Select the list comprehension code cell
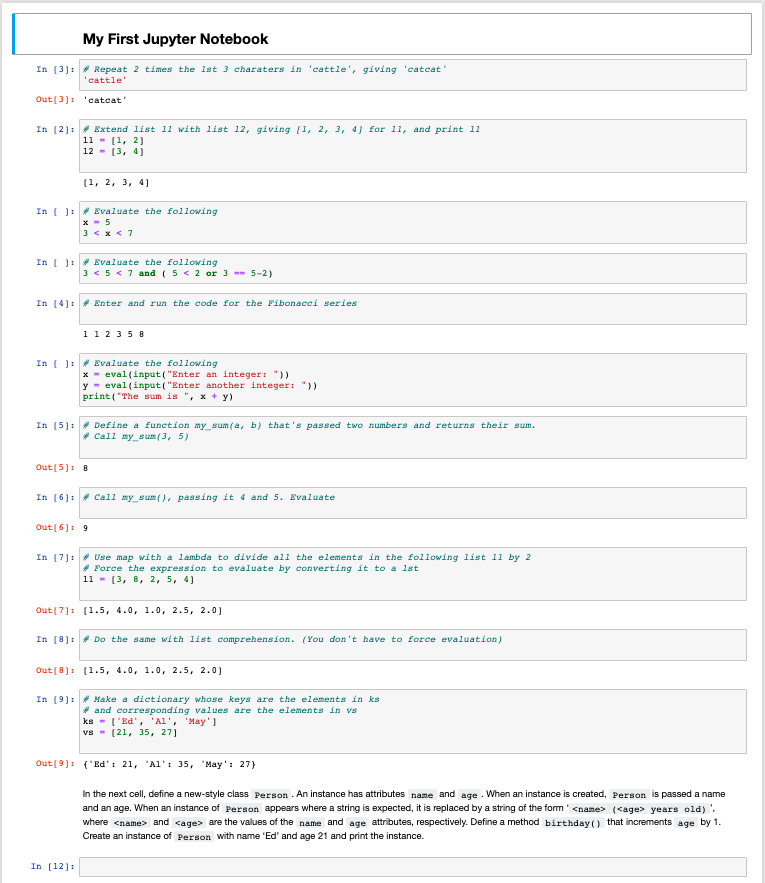The height and width of the screenshot is (883, 765). point(413,645)
